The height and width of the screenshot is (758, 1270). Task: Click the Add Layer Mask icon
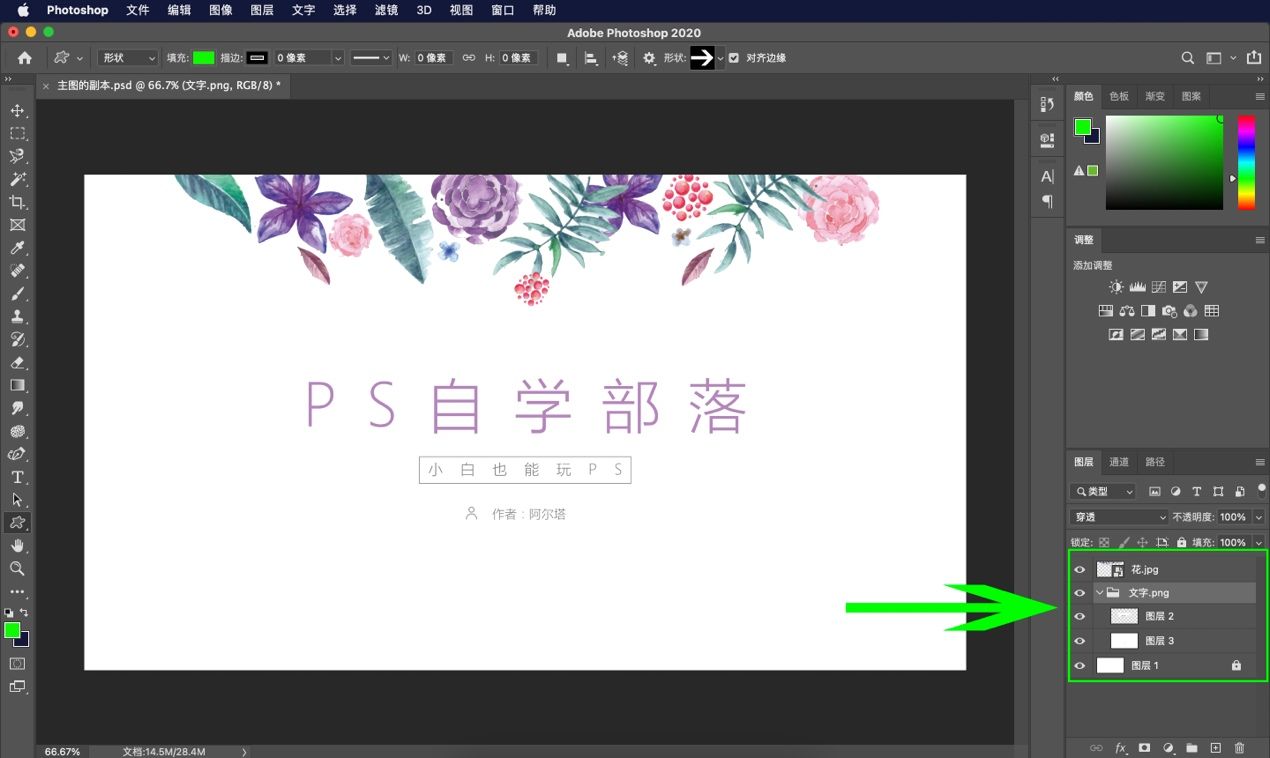[x=1145, y=747]
